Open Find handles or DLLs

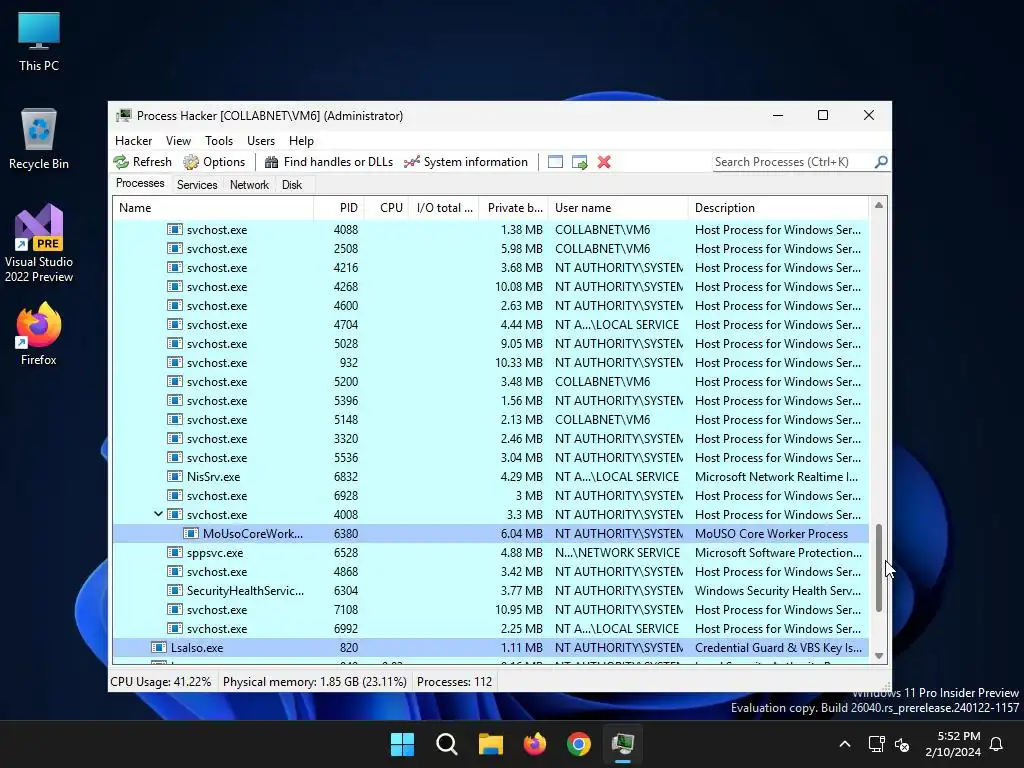(x=328, y=162)
